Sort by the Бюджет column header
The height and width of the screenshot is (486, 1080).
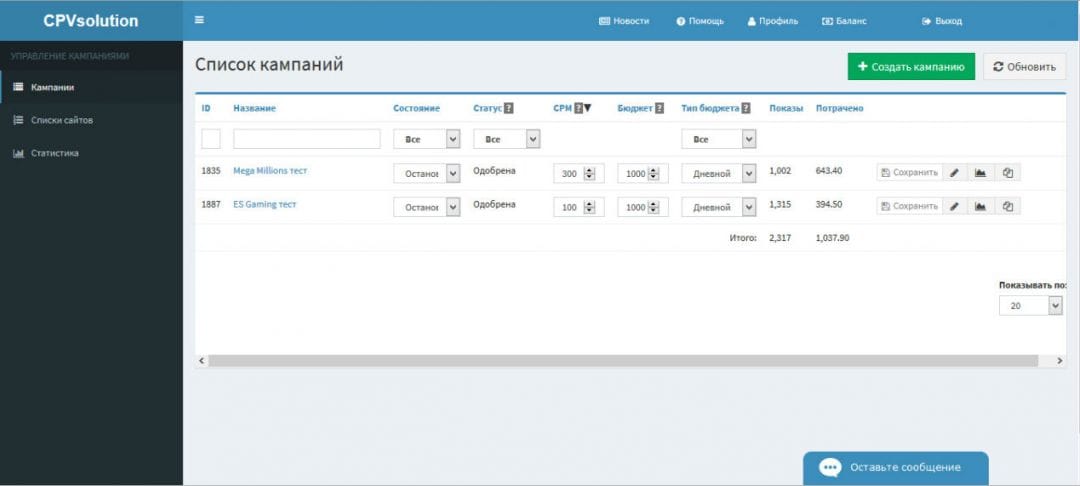click(x=635, y=108)
